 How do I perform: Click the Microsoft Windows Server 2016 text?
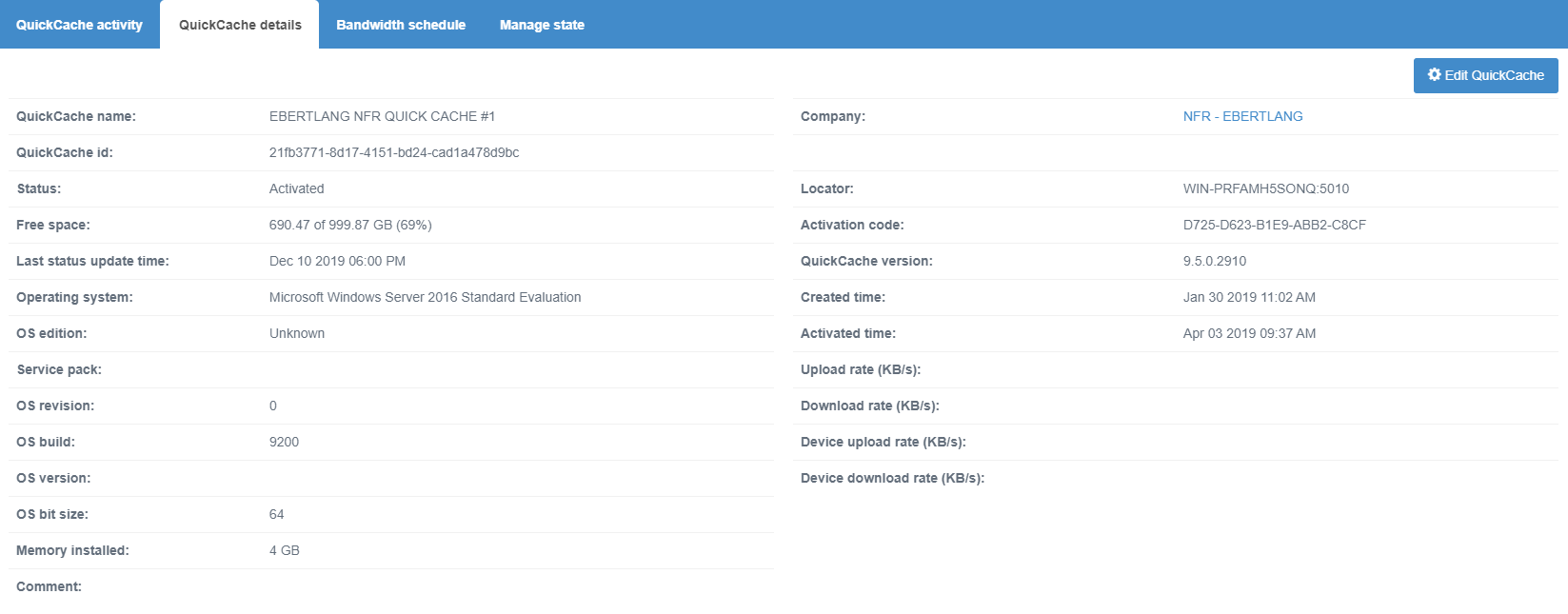[x=425, y=297]
